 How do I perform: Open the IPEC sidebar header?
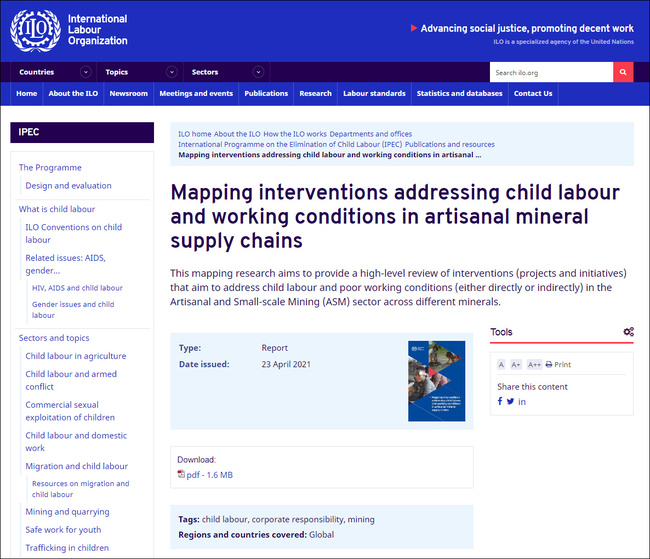82,132
